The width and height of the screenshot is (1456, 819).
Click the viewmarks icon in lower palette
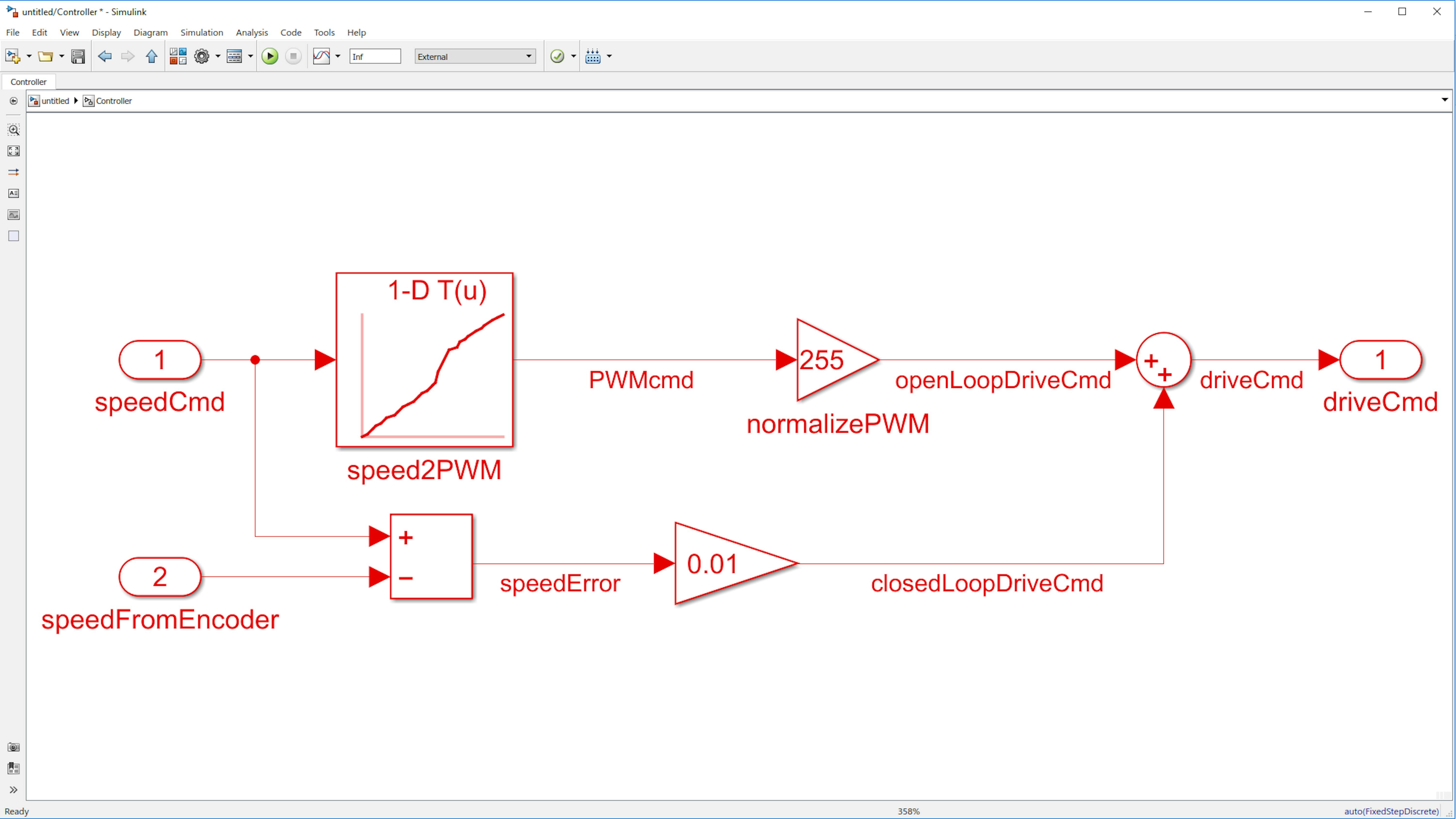pyautogui.click(x=14, y=769)
